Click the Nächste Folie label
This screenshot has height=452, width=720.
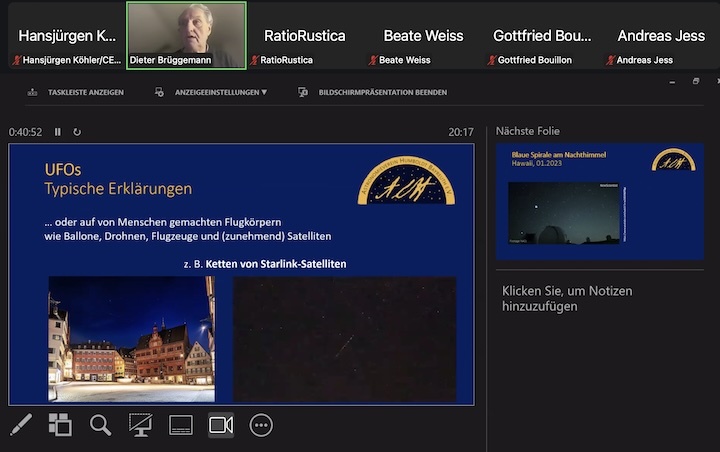coord(528,131)
